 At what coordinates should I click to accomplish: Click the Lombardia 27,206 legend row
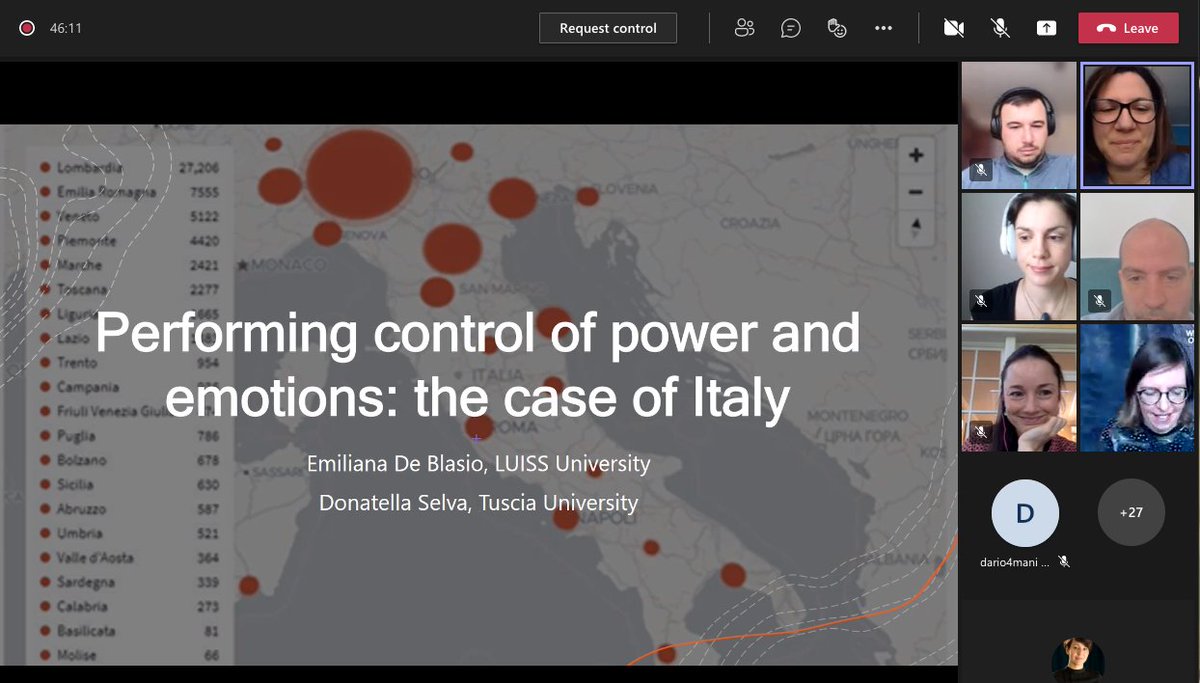coord(129,167)
